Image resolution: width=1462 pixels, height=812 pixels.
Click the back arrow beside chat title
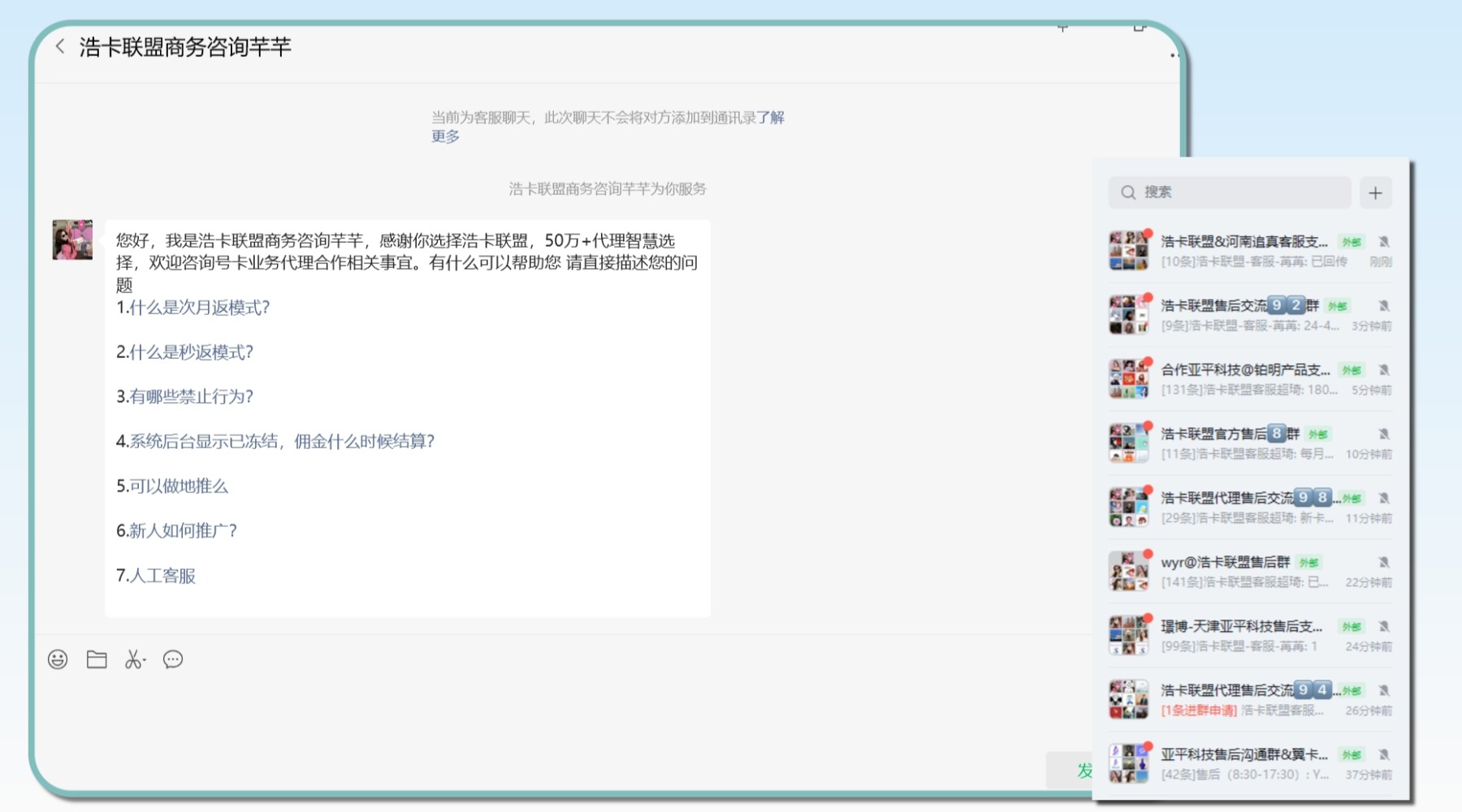(60, 46)
